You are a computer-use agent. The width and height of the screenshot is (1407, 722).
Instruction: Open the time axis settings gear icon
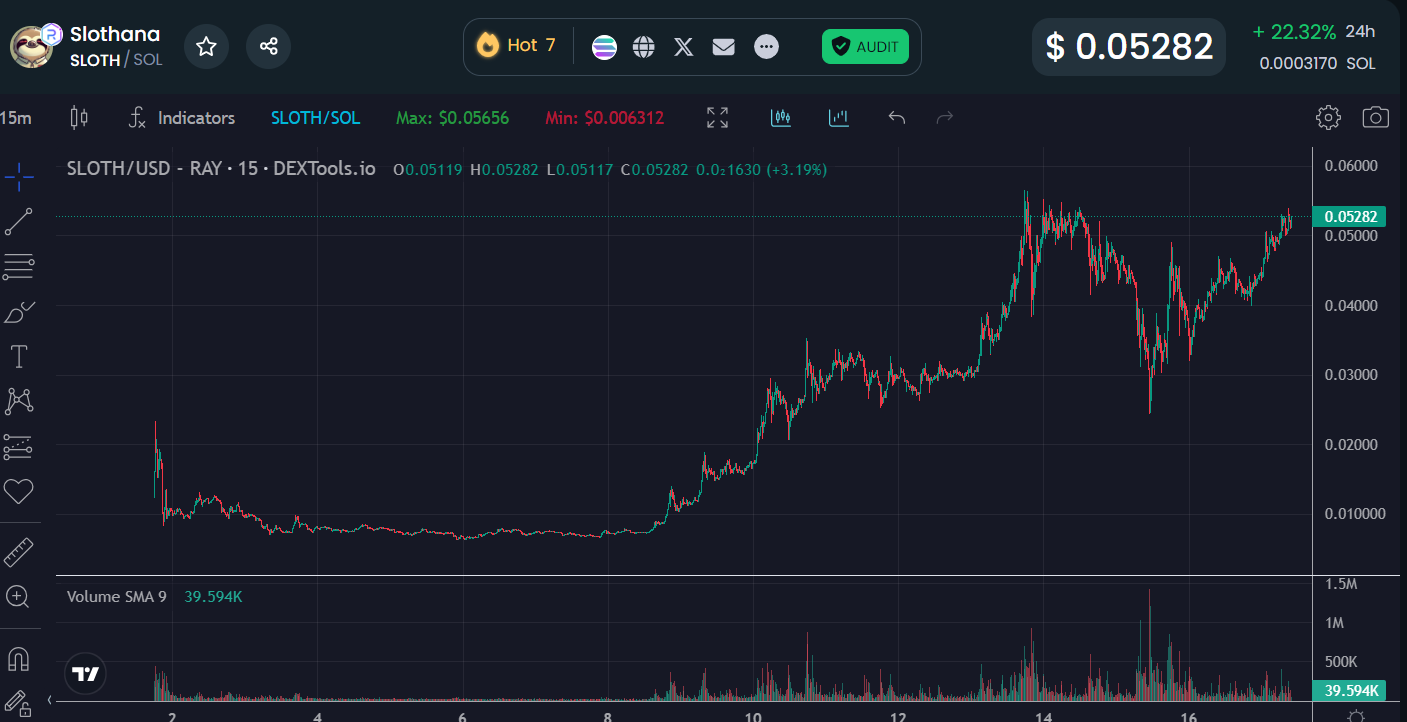(1356, 716)
